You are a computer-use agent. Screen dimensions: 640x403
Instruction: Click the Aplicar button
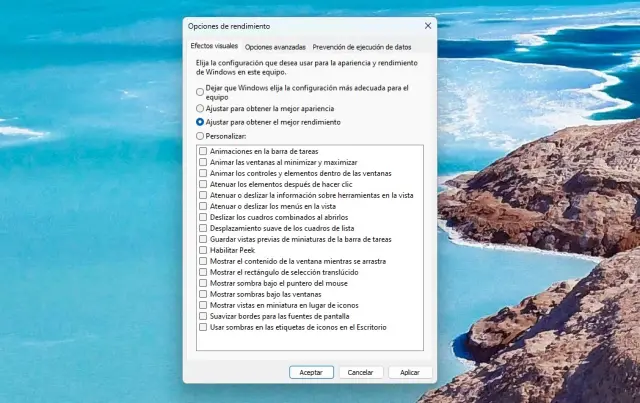tap(410, 372)
